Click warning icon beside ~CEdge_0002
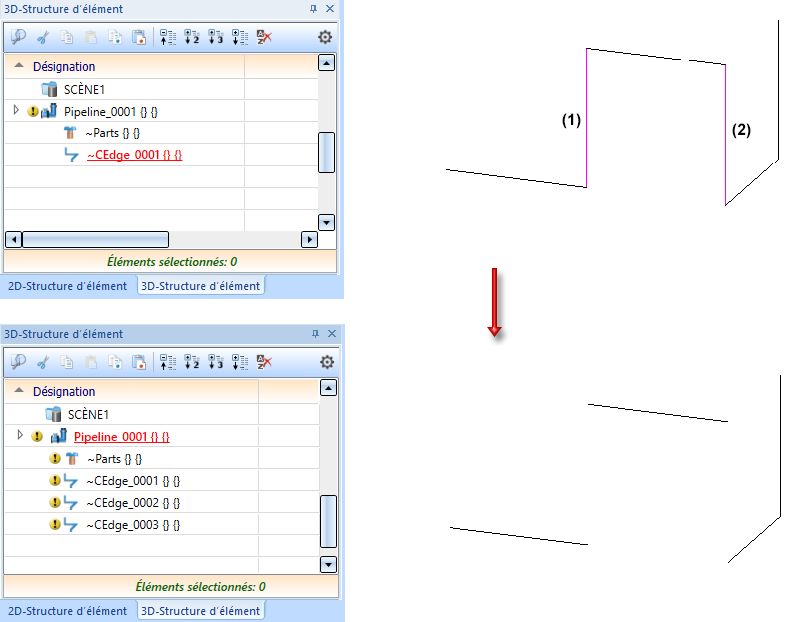This screenshot has height=622, width=796. [55, 502]
